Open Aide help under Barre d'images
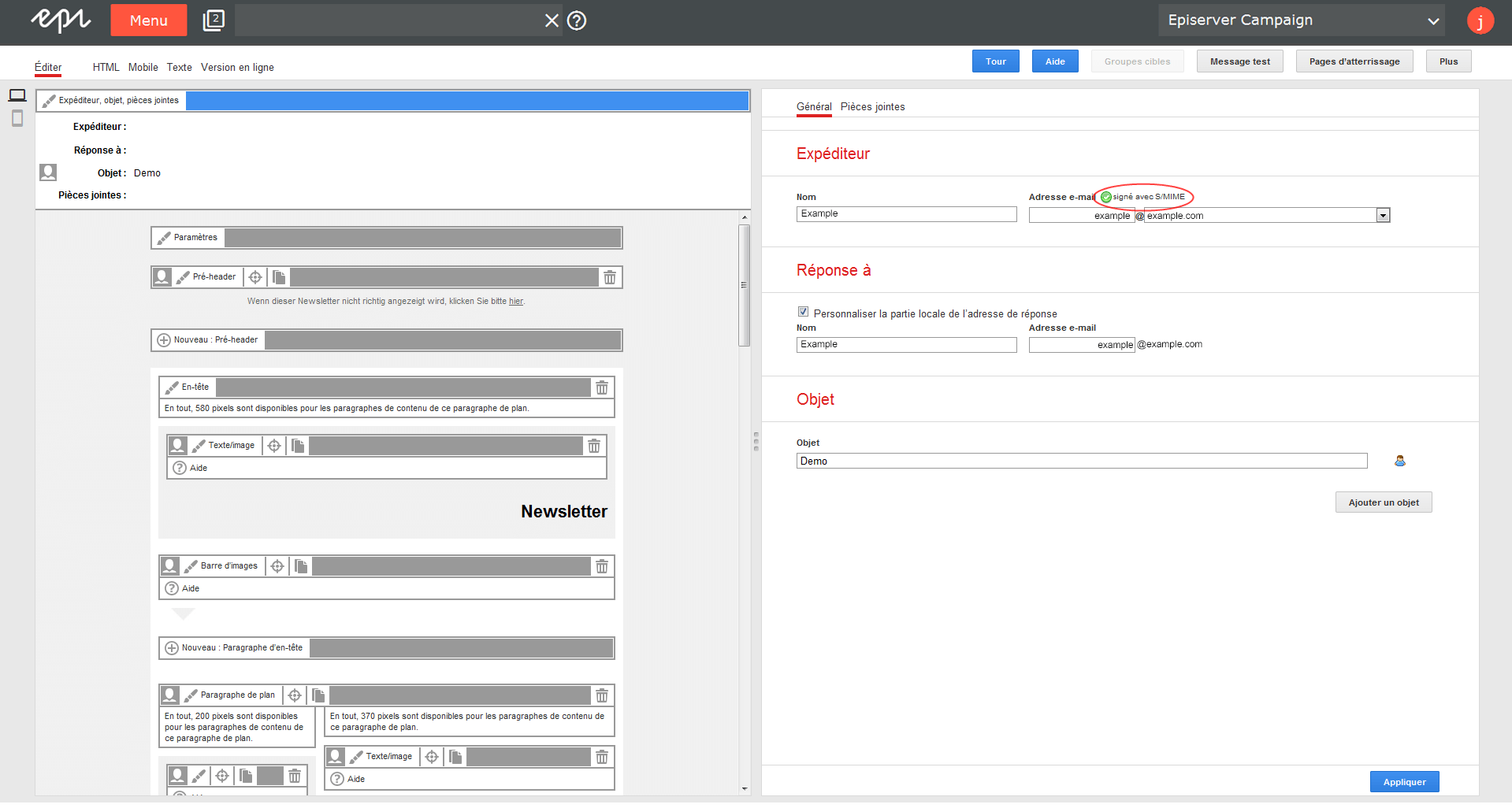The image size is (1512, 808). tap(183, 588)
